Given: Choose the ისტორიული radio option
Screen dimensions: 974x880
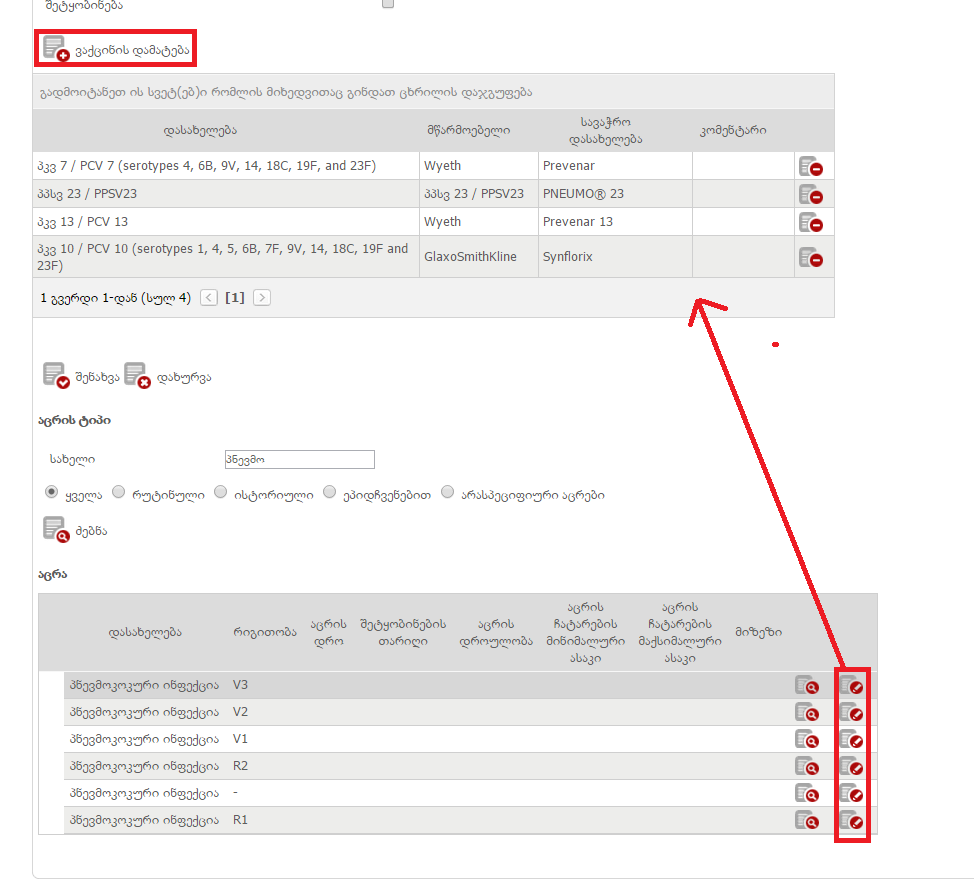Looking at the screenshot, I should 220,493.
